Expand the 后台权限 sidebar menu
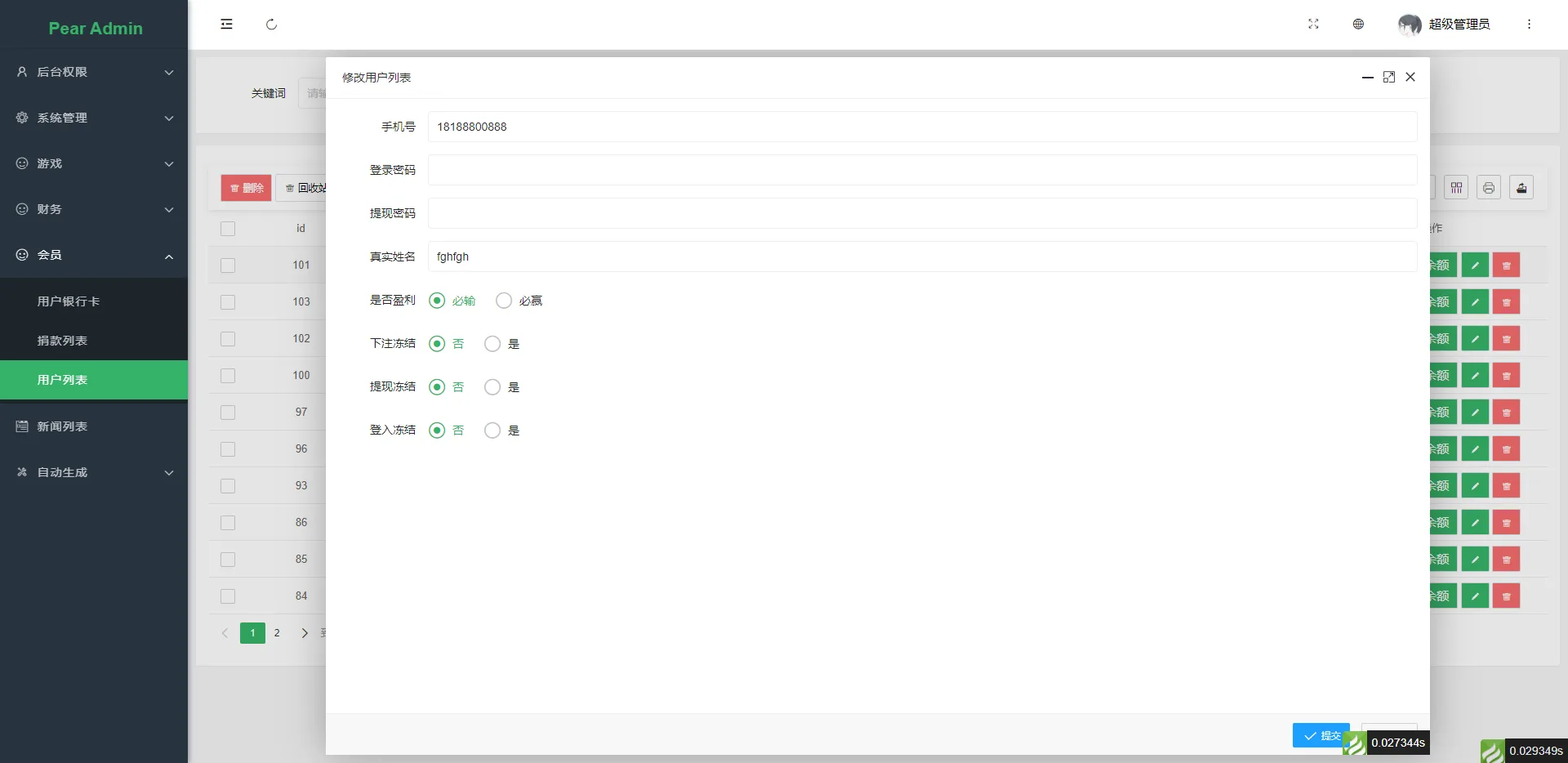Screen dimensions: 1568x763 pos(94,72)
